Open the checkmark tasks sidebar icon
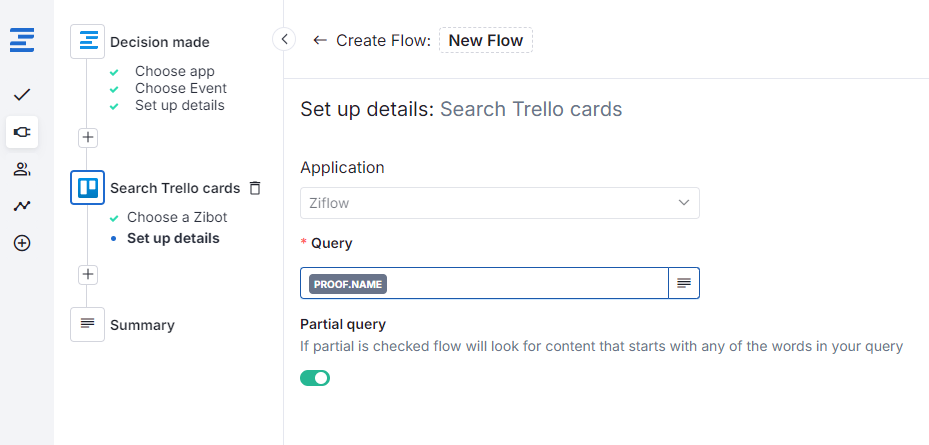Image resolution: width=929 pixels, height=445 pixels. pos(22,95)
